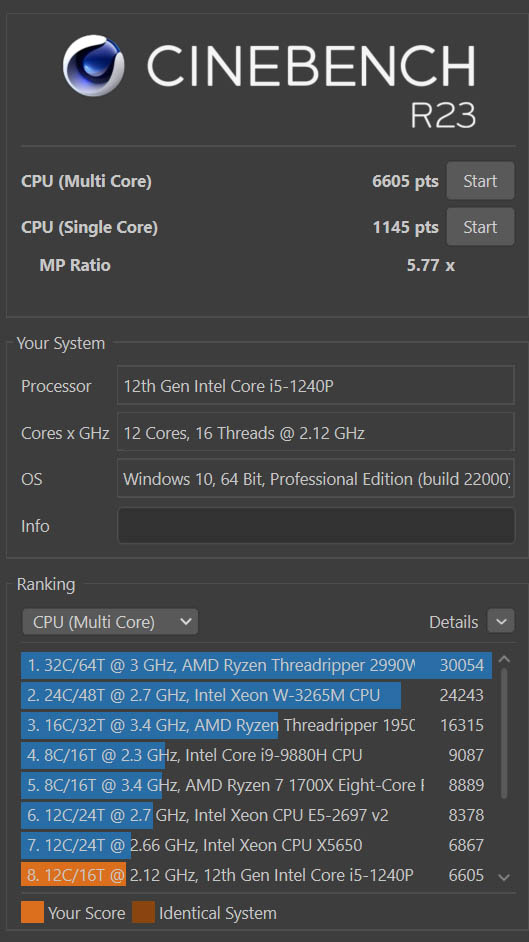
Task: Start the CPU Multi Core benchmark
Action: (480, 181)
